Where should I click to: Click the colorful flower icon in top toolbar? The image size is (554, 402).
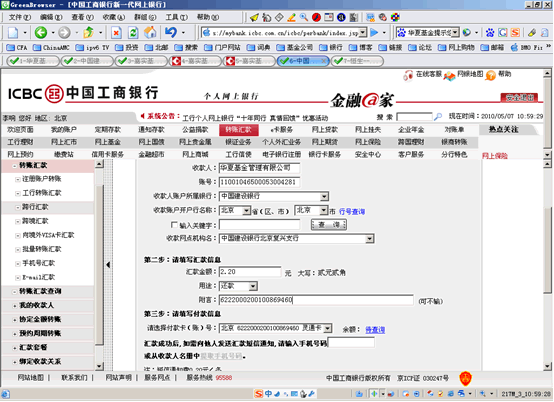[x=395, y=17]
